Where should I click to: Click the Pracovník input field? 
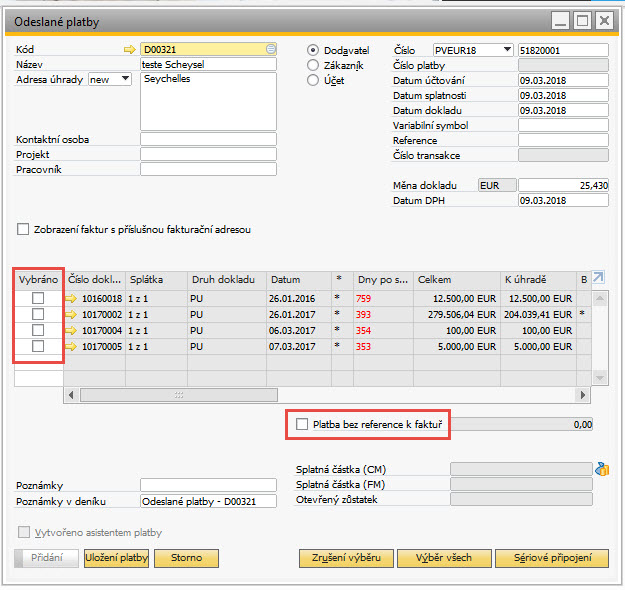coord(208,169)
